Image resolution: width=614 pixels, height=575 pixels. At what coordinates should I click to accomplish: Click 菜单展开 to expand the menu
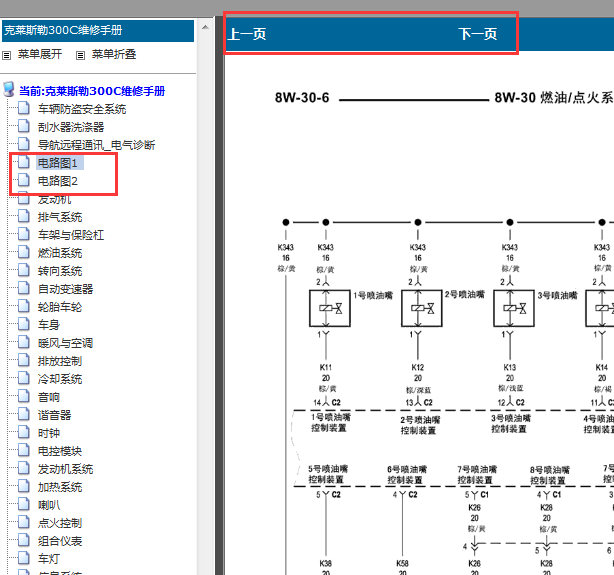click(40, 54)
